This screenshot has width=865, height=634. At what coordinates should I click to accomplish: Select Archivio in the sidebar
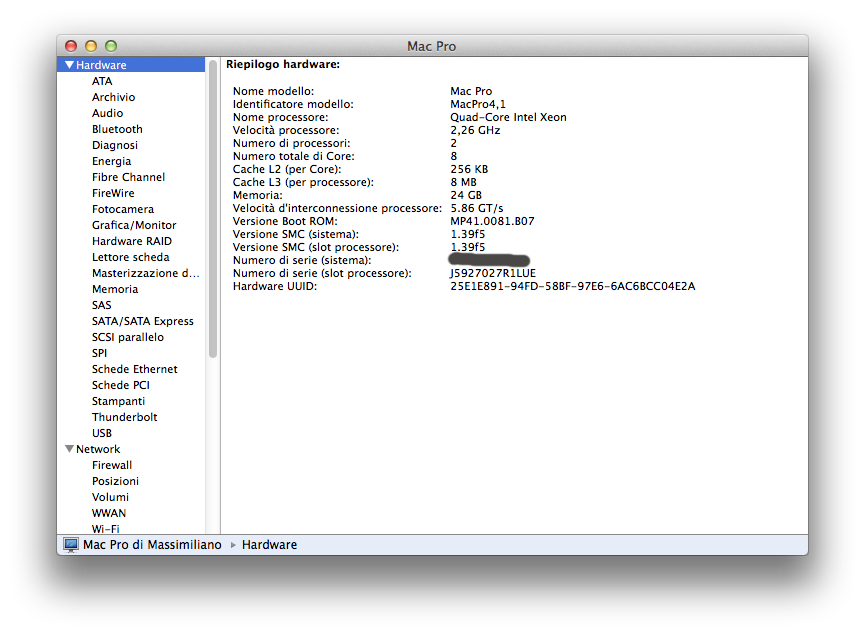[113, 97]
